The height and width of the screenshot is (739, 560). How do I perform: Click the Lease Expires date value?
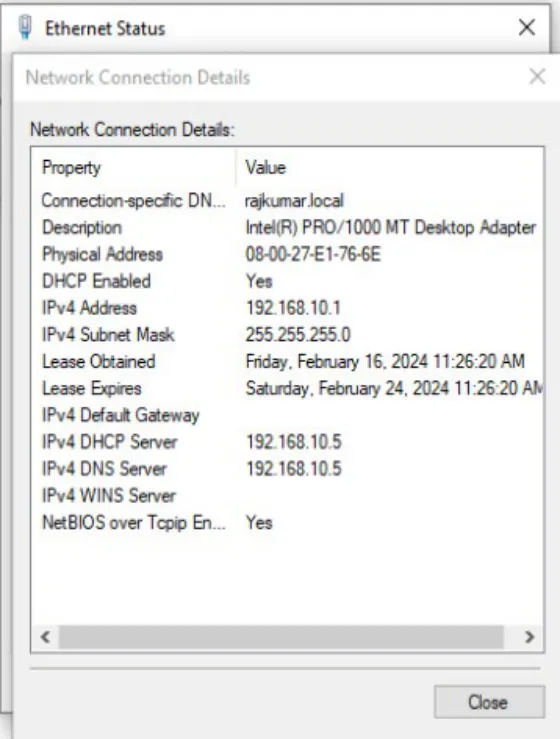pos(394,389)
